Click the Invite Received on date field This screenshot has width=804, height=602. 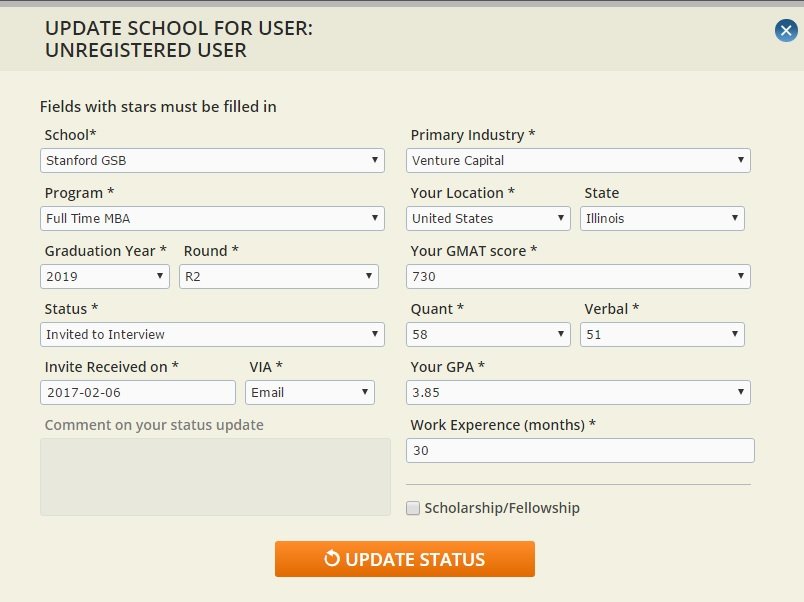(138, 392)
